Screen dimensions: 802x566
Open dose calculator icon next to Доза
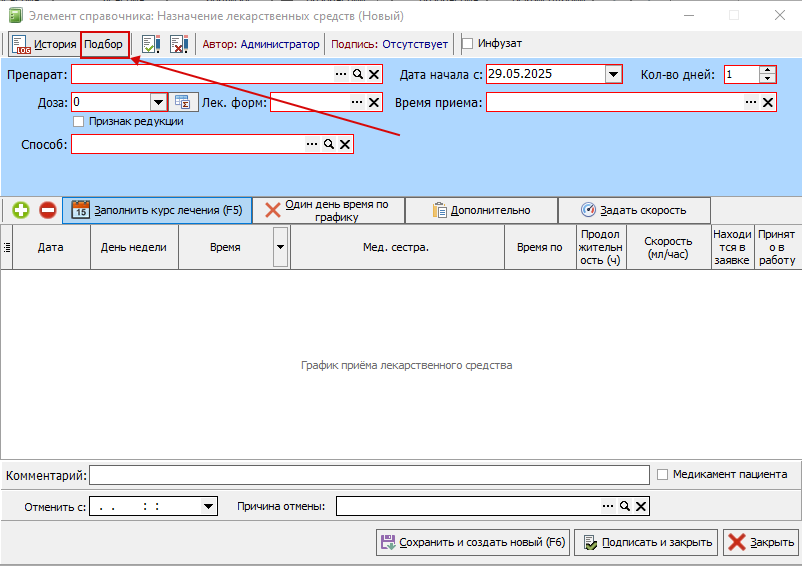coord(183,102)
